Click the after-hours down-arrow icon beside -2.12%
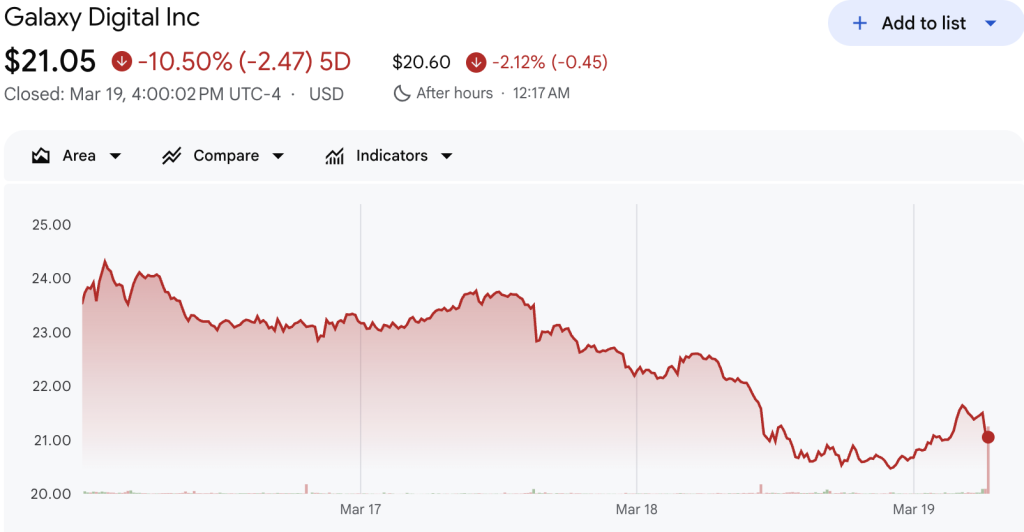 [476, 62]
